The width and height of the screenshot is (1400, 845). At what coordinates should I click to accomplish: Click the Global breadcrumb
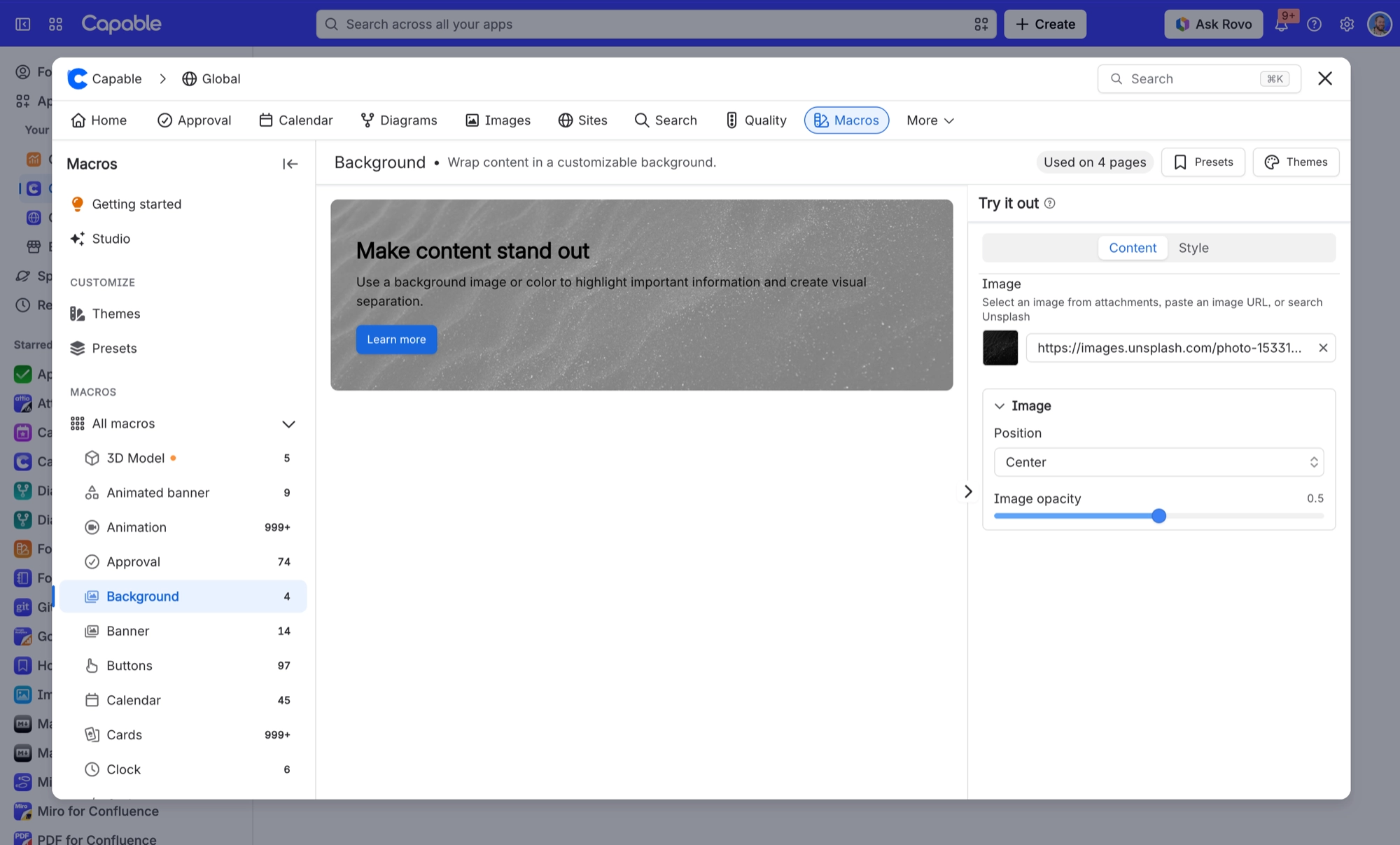point(211,78)
